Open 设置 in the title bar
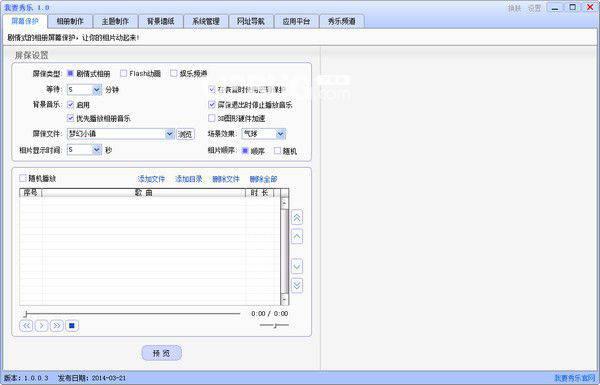 (x=535, y=8)
